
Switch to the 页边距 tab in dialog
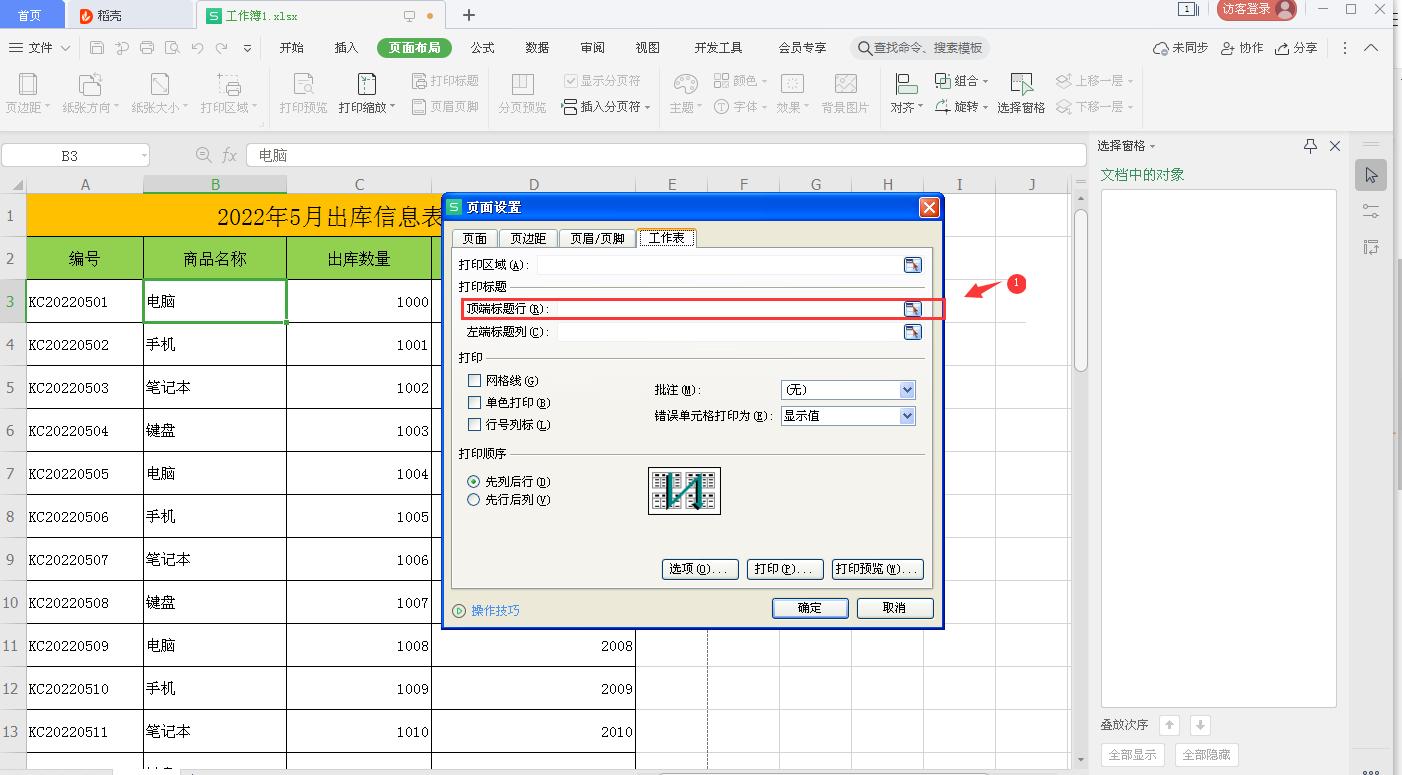tap(528, 238)
